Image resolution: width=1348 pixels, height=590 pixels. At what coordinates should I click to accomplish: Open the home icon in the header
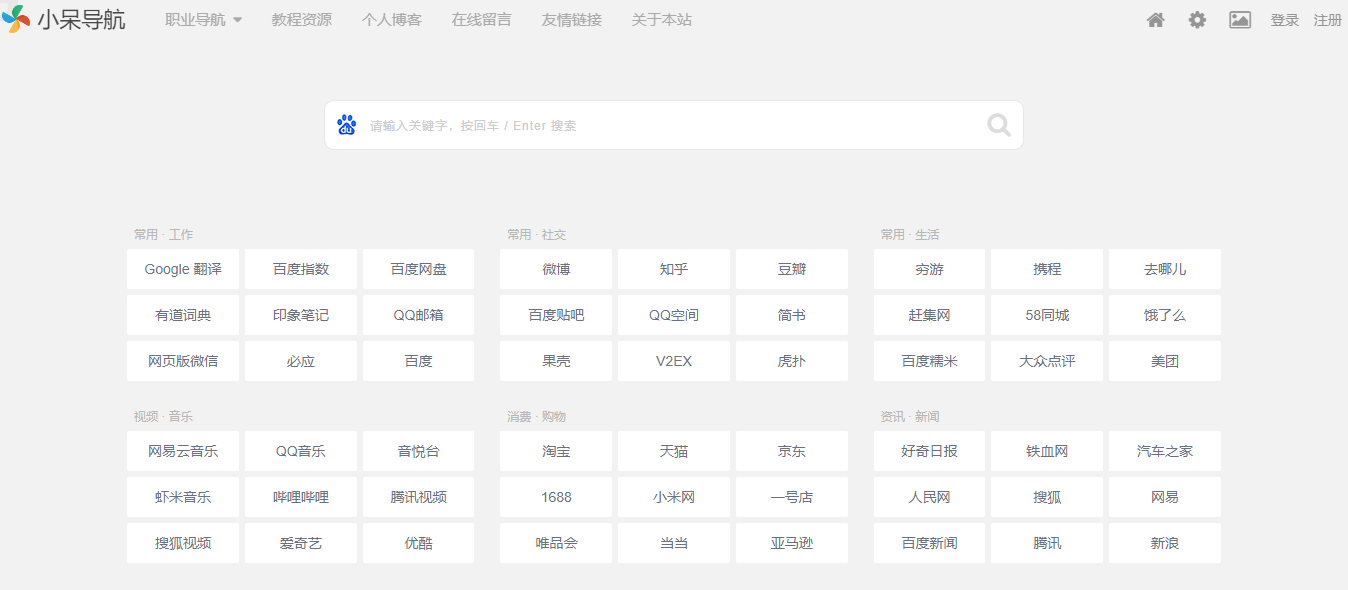pyautogui.click(x=1155, y=20)
